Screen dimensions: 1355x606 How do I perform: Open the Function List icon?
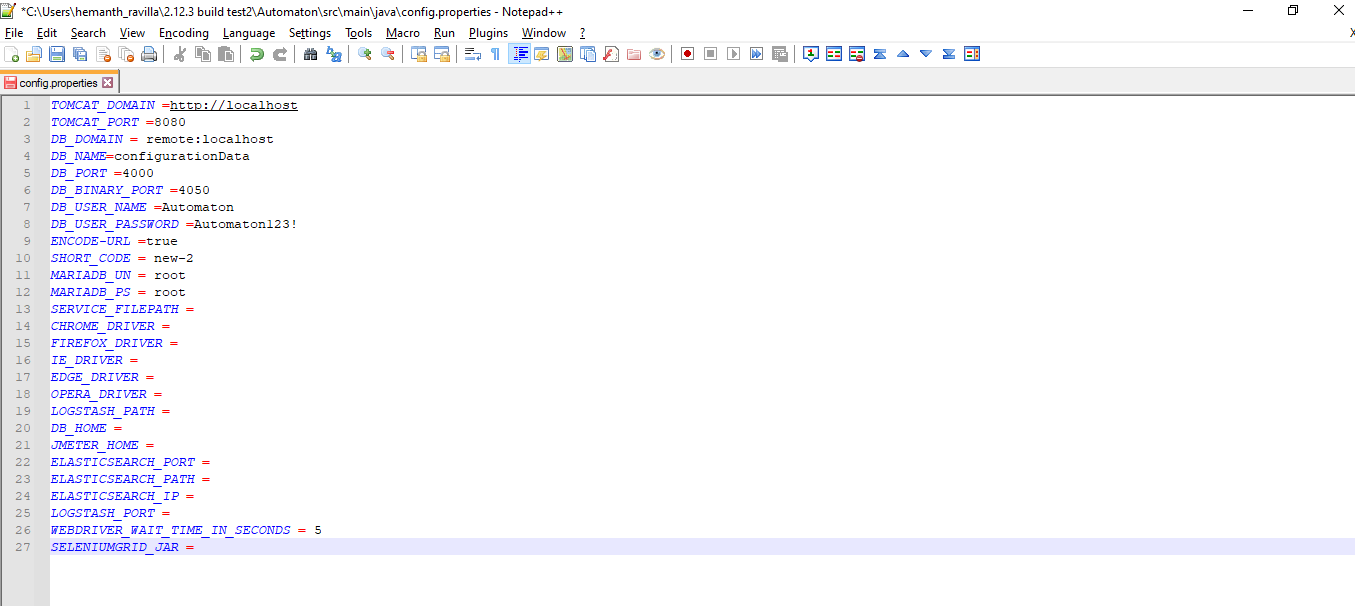pyautogui.click(x=610, y=54)
